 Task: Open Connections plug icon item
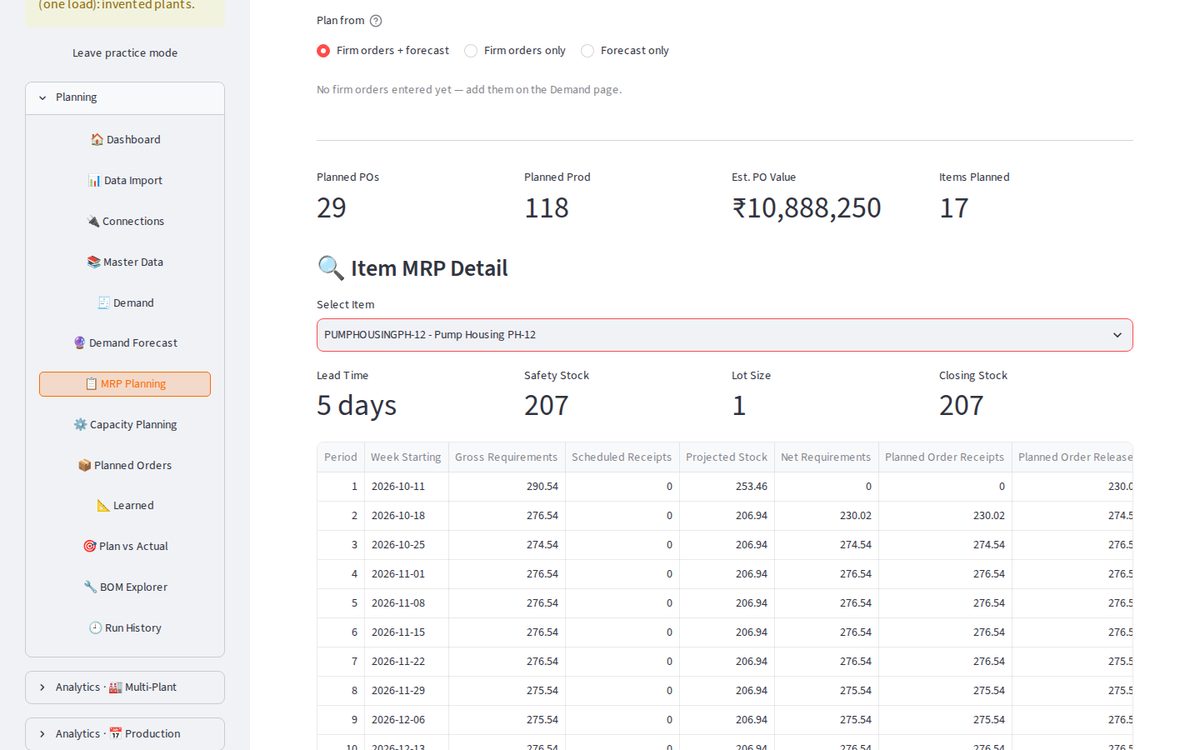125,221
